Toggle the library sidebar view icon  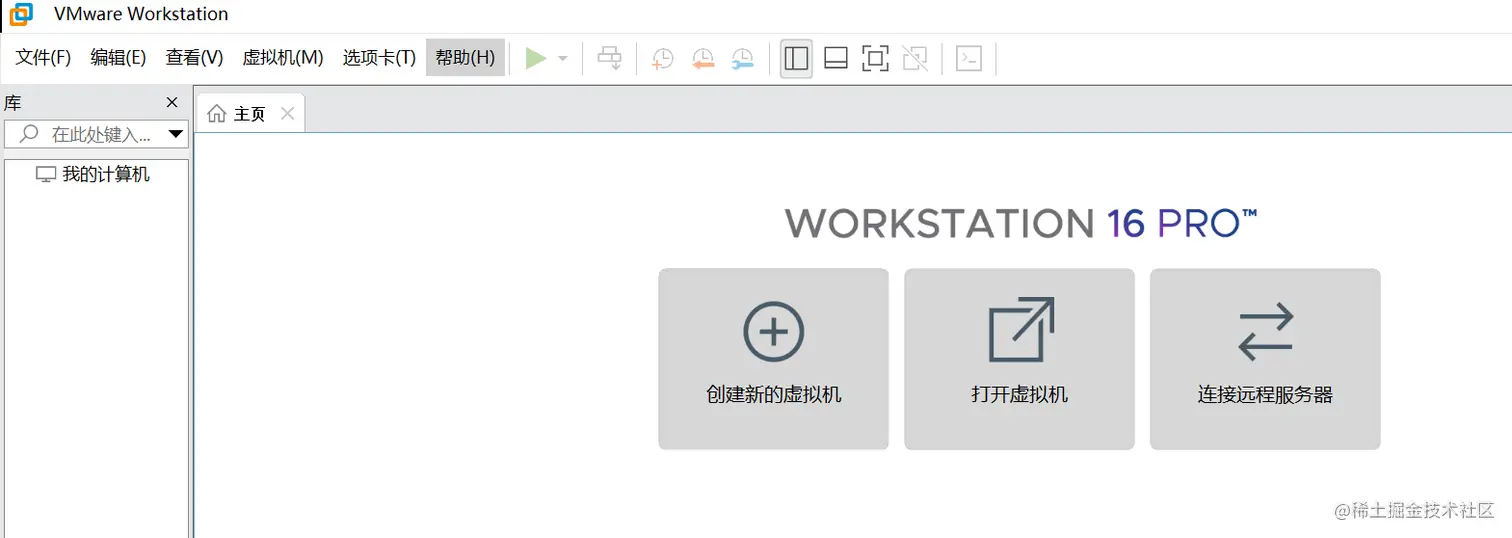[796, 59]
